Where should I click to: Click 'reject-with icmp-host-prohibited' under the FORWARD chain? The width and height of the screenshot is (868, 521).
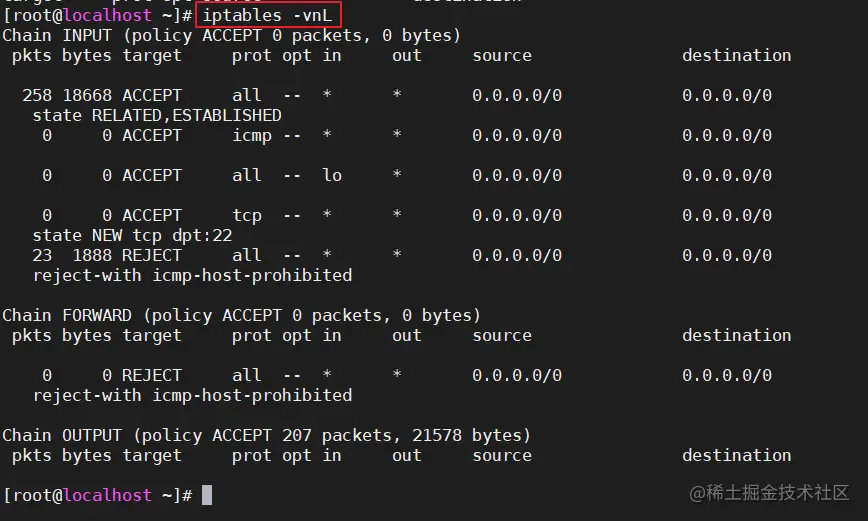193,396
